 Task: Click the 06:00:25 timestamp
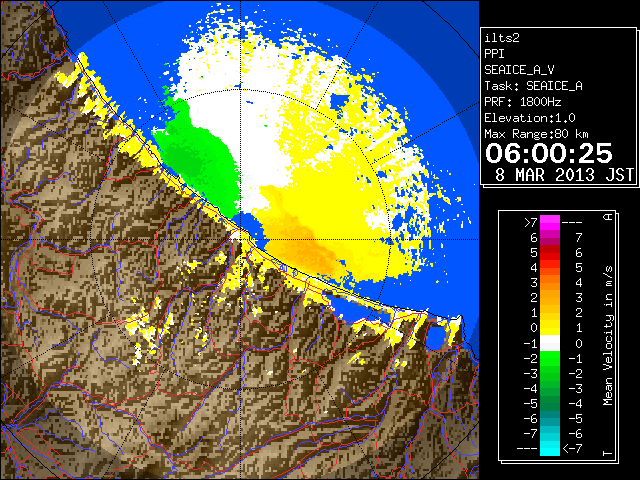(549, 153)
